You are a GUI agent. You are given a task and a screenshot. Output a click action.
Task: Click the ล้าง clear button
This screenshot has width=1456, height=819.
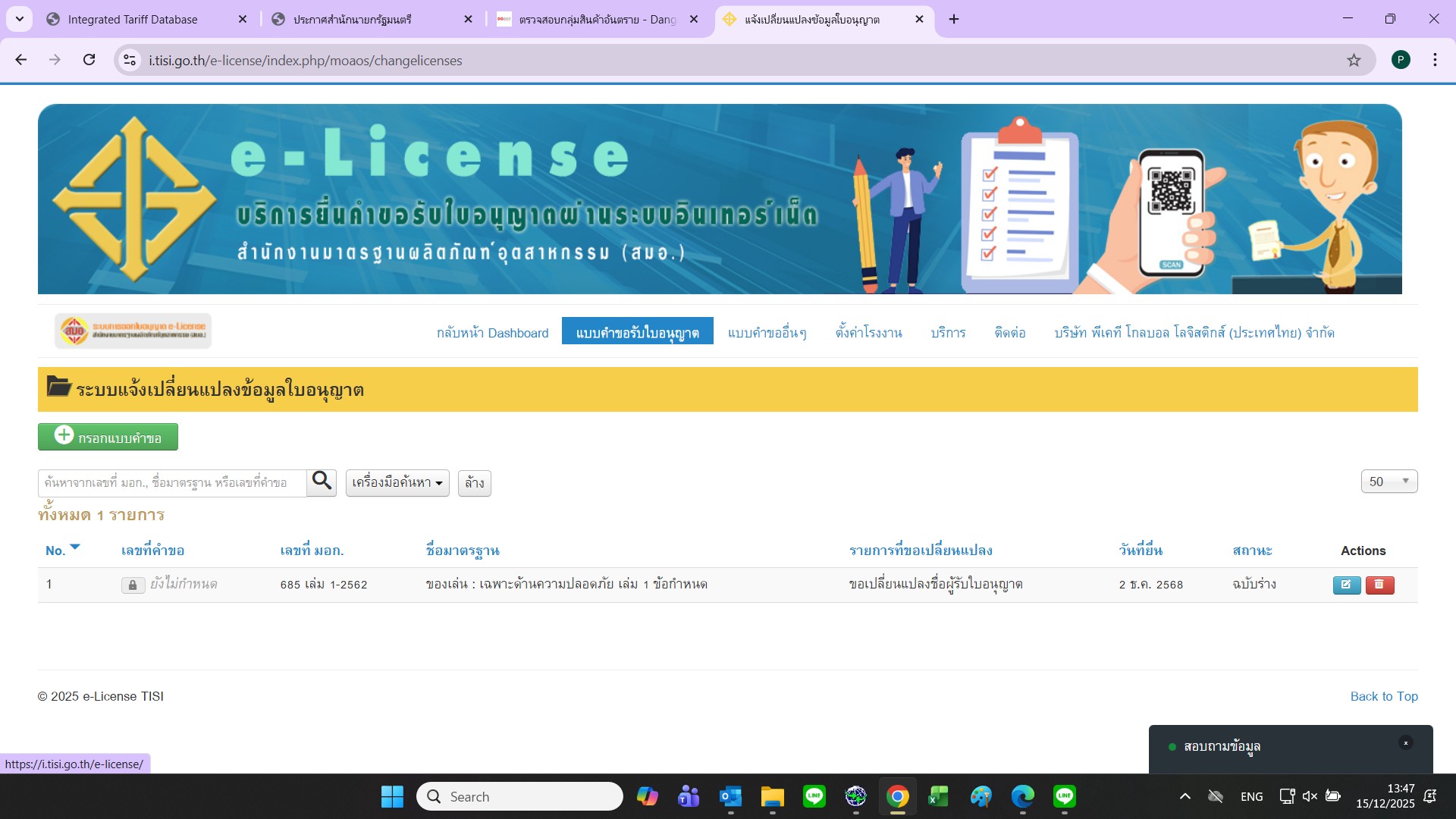[474, 483]
